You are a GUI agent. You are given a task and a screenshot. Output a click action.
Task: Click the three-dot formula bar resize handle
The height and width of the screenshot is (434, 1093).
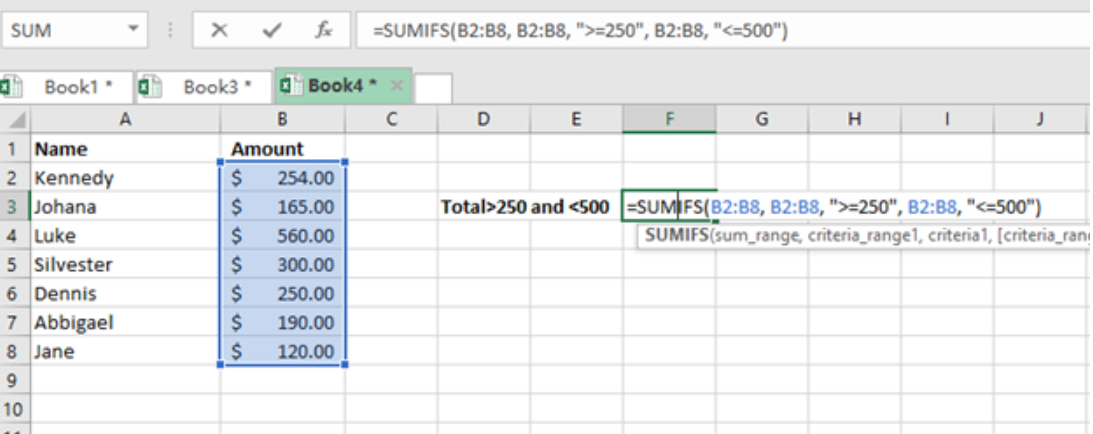pyautogui.click(x=170, y=31)
